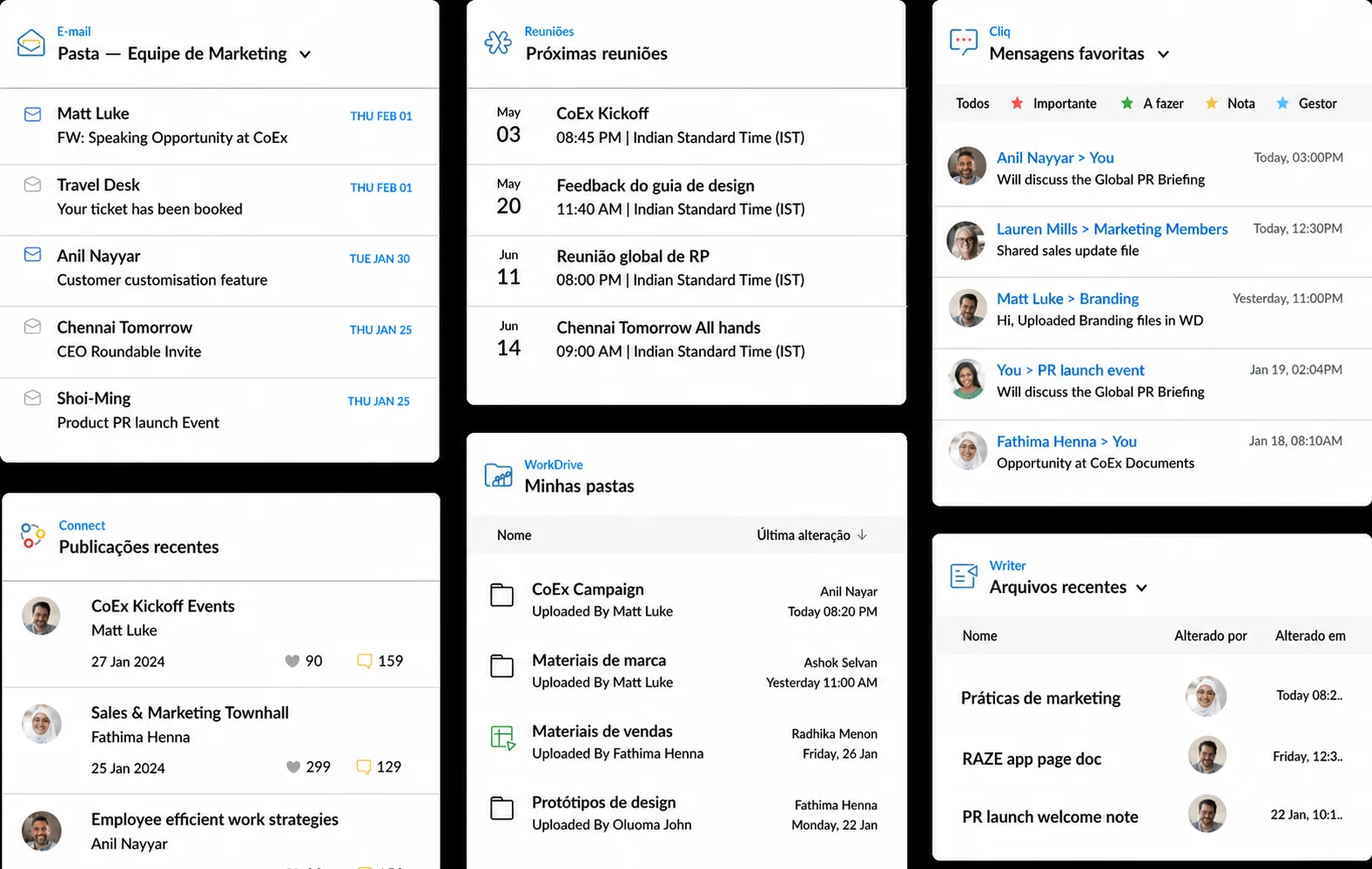Click Matt Luke's avatar on CoEx Kickoff Events
The width and height of the screenshot is (1372, 869).
41,616
